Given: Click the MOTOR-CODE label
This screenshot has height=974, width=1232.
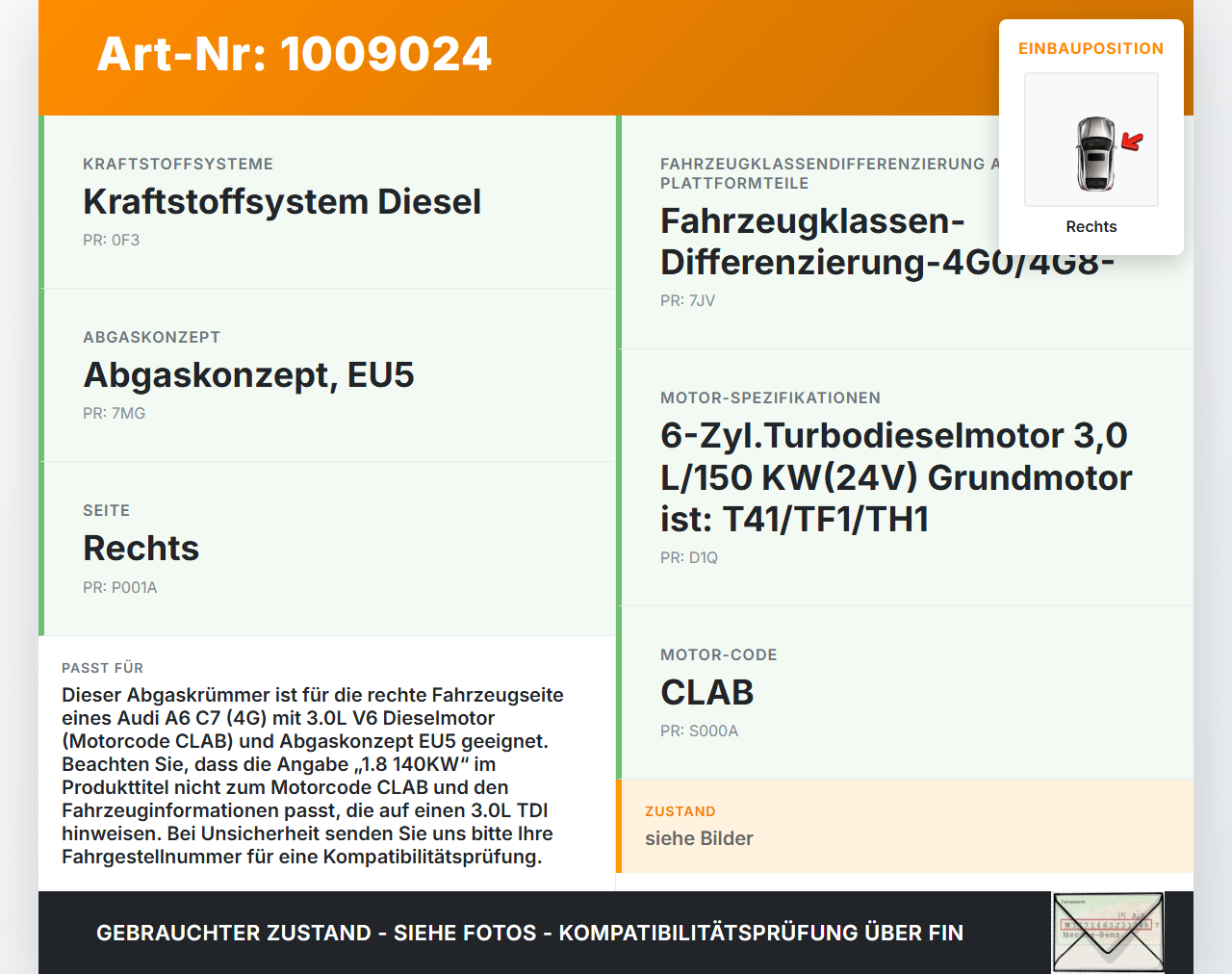Looking at the screenshot, I should coord(719,654).
